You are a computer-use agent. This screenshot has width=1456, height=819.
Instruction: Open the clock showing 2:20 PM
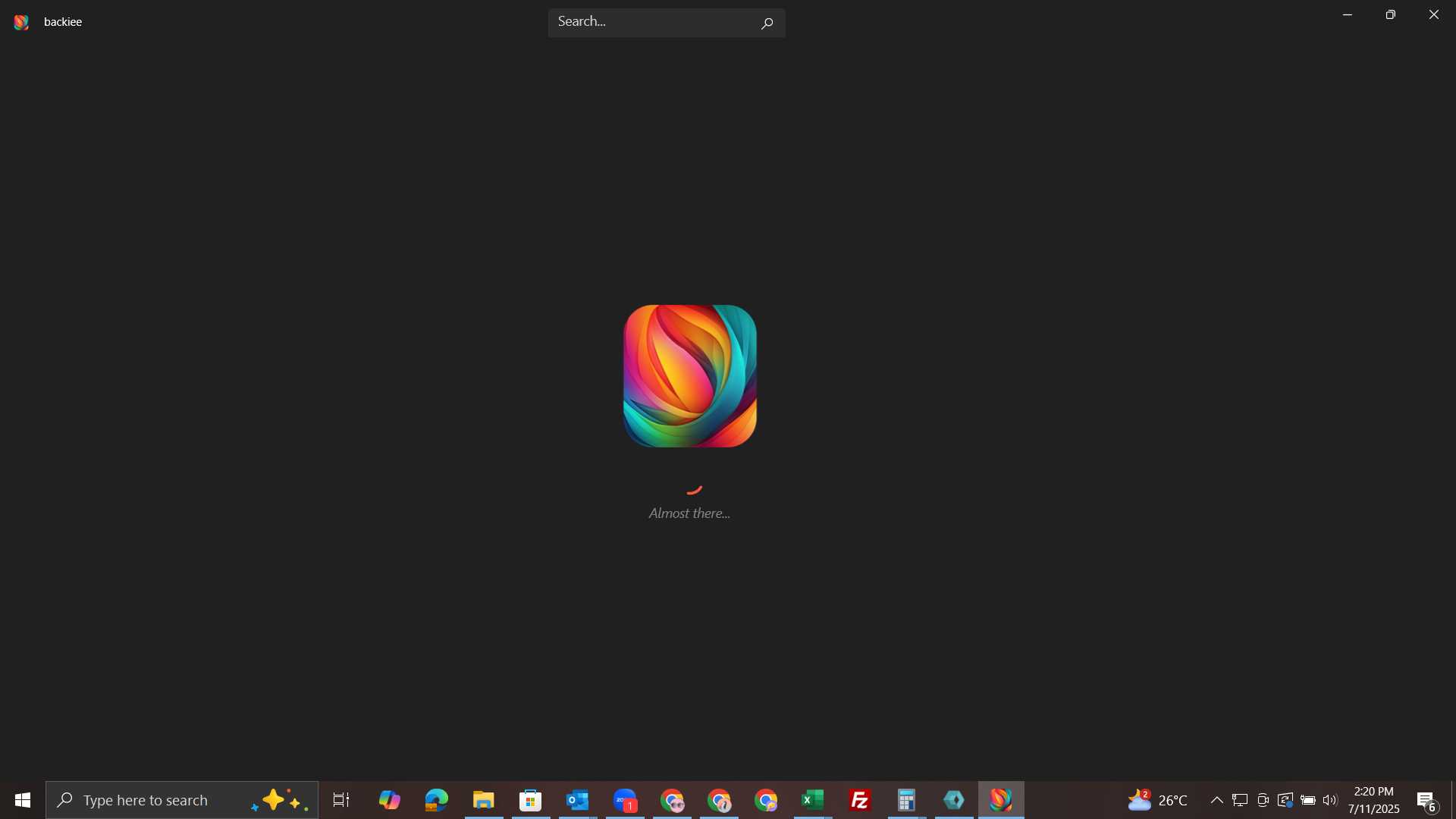(x=1374, y=800)
